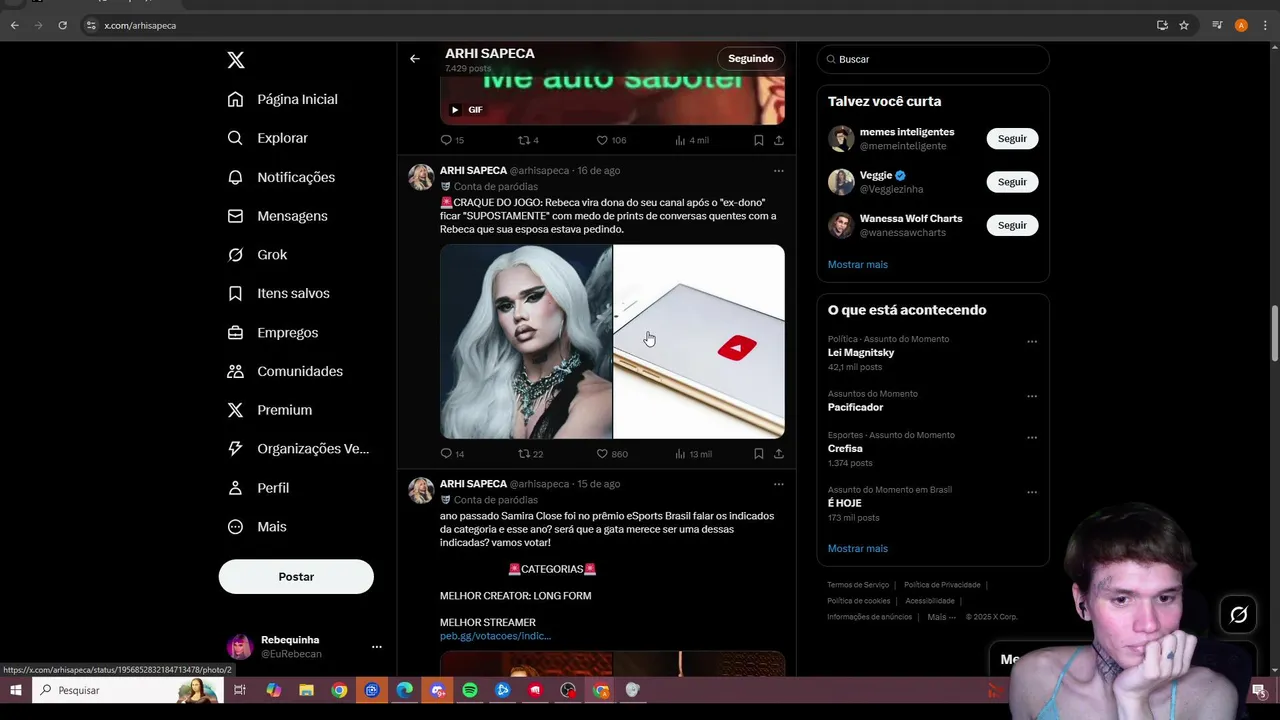Open Premium in the sidebar

point(270,410)
